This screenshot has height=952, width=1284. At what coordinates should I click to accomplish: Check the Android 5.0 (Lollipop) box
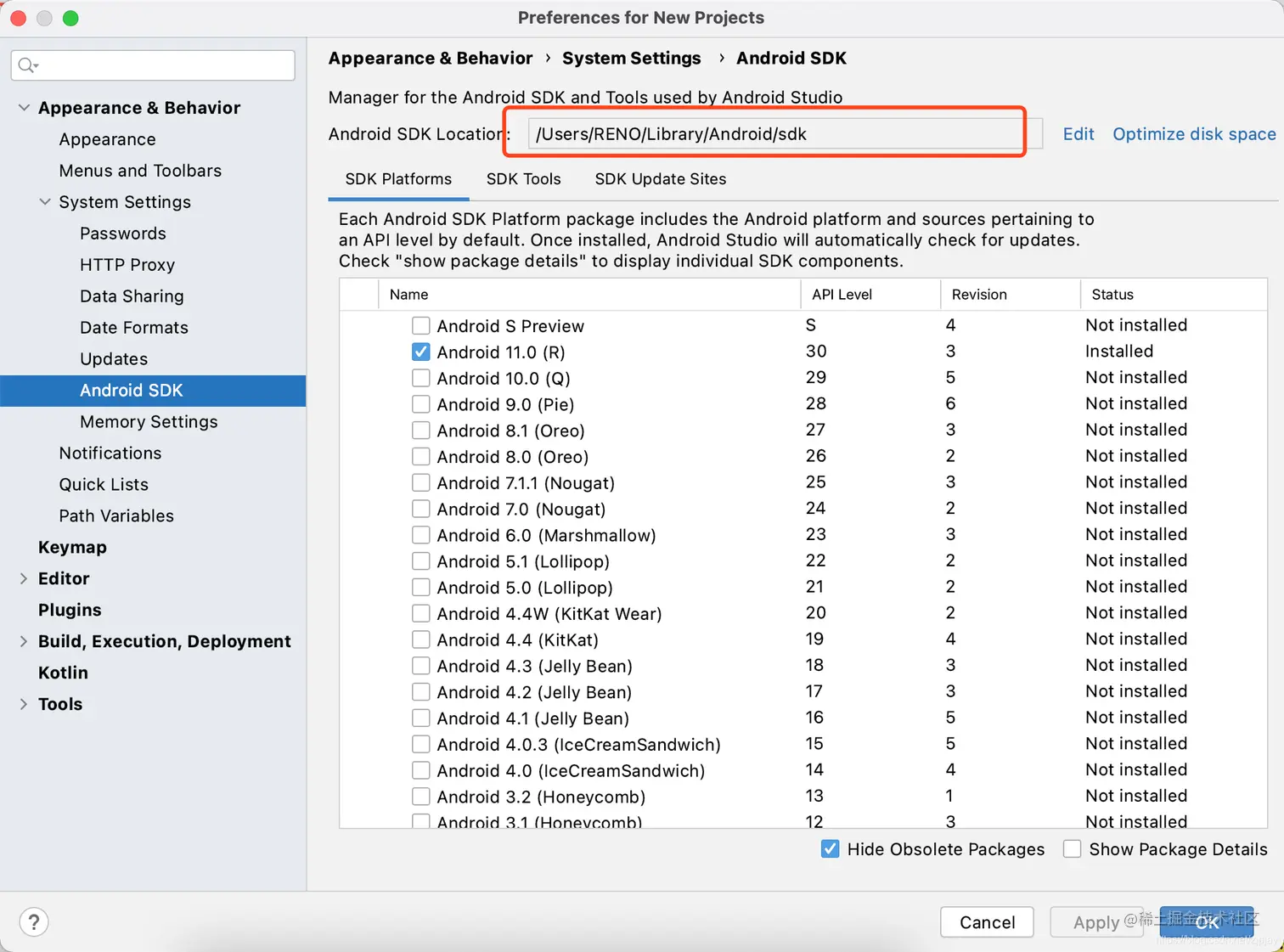click(x=420, y=588)
